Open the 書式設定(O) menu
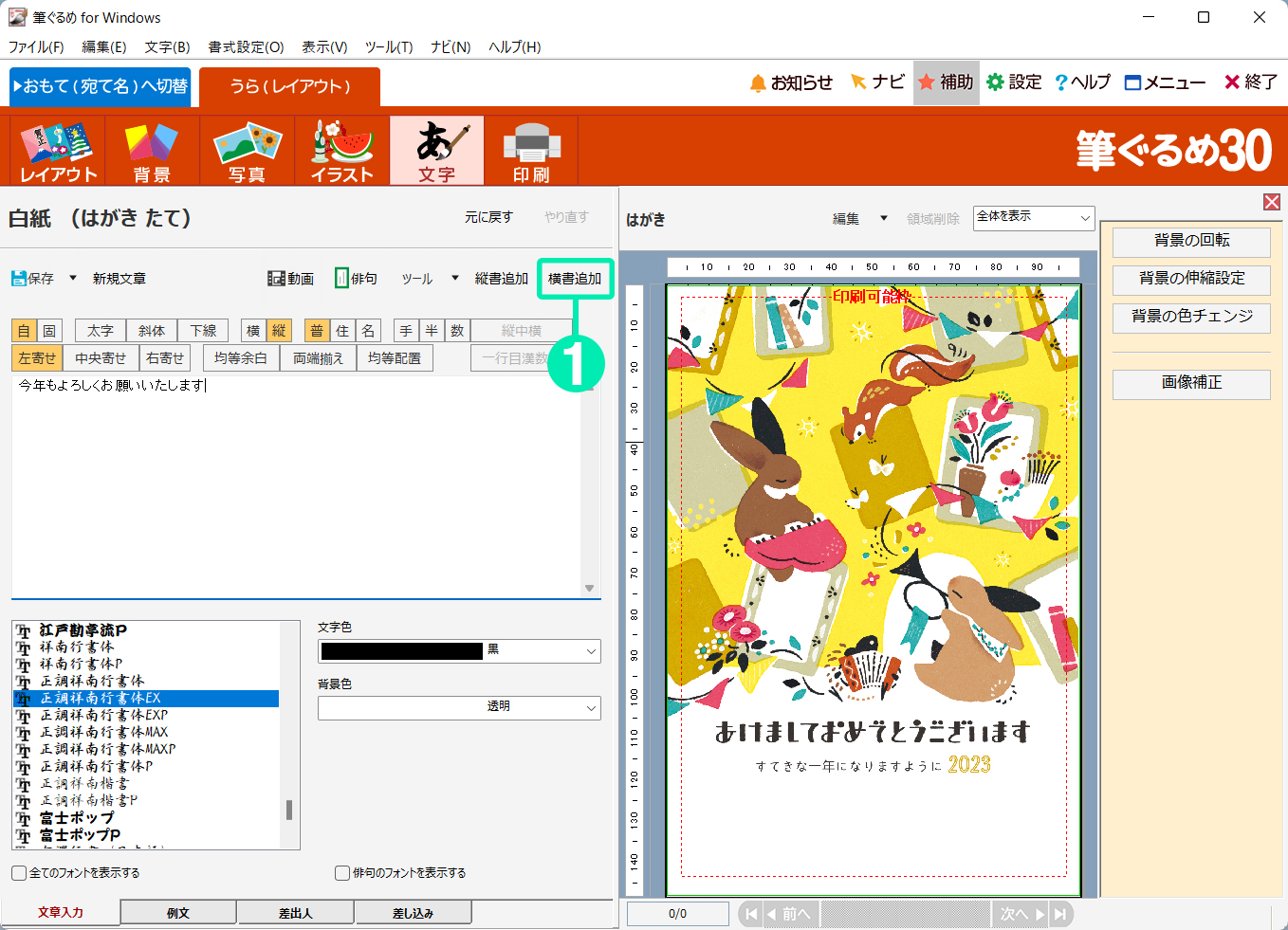 (x=246, y=47)
